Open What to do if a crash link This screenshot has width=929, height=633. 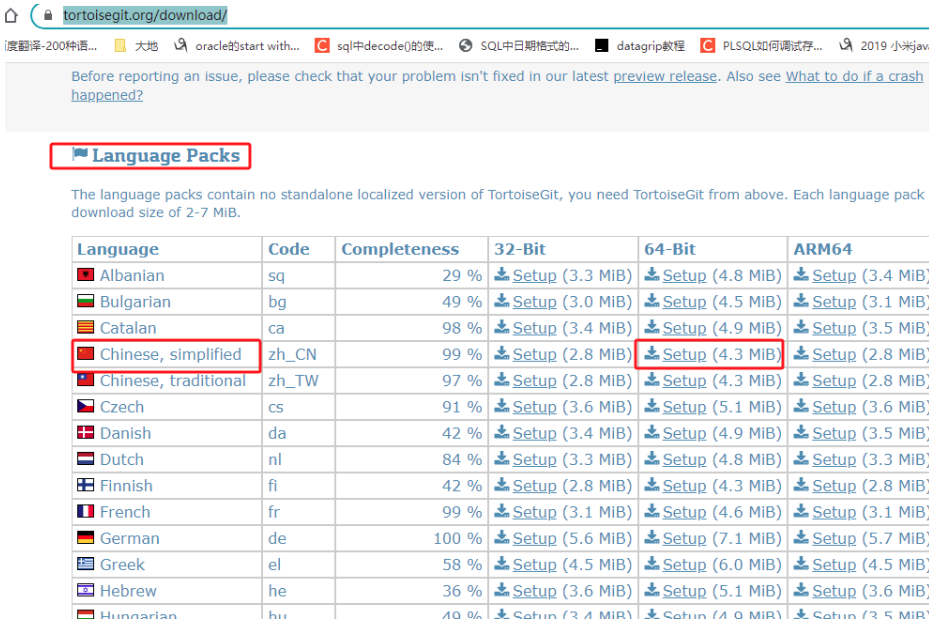(x=854, y=76)
